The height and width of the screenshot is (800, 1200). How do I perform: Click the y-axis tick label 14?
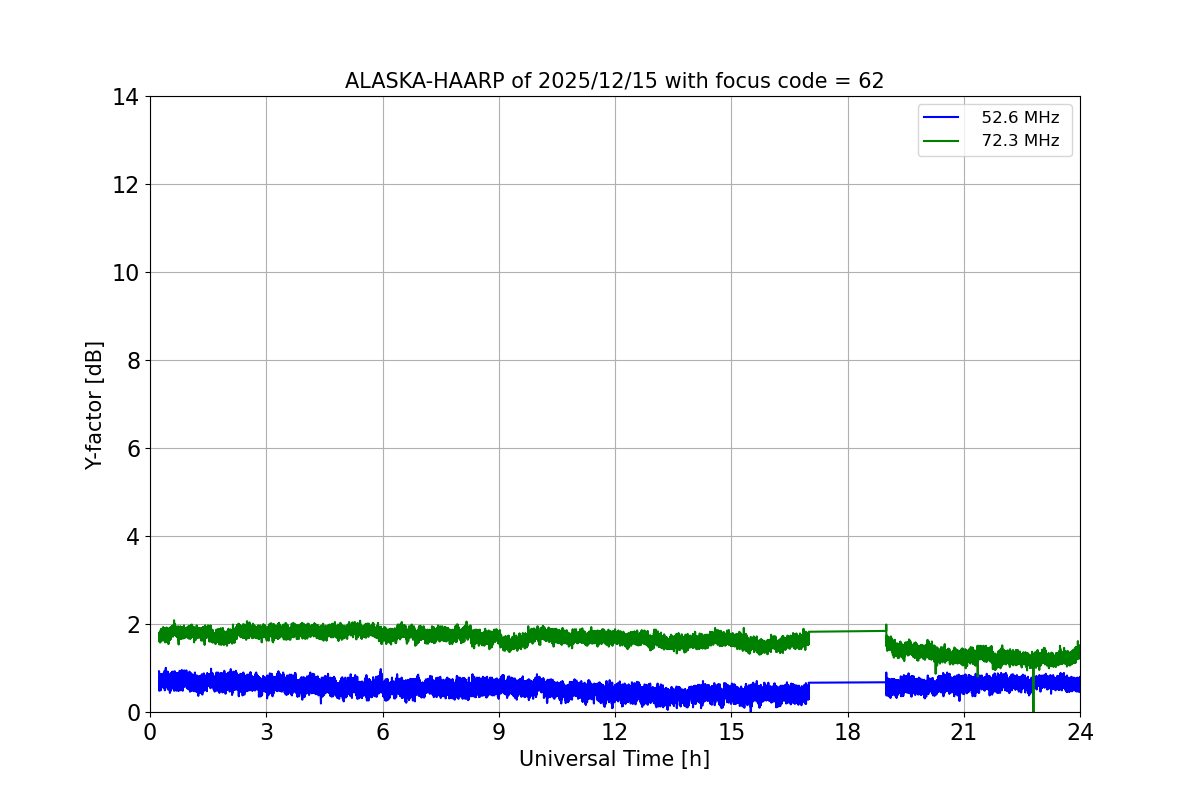(x=125, y=97)
